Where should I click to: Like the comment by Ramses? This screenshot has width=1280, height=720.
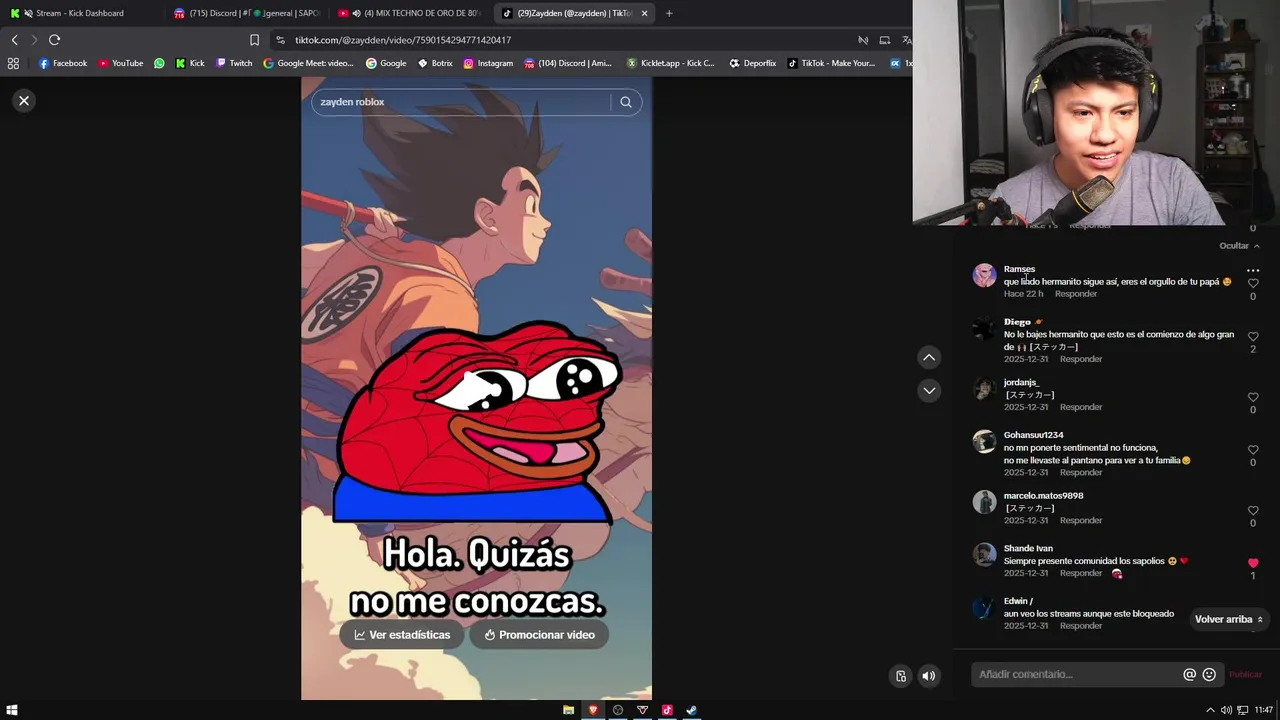pyautogui.click(x=1253, y=284)
